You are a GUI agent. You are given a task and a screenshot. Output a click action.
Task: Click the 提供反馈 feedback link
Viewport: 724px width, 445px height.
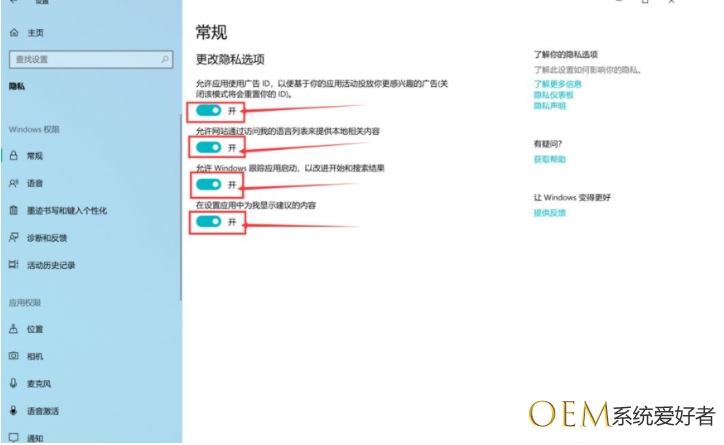(x=549, y=213)
